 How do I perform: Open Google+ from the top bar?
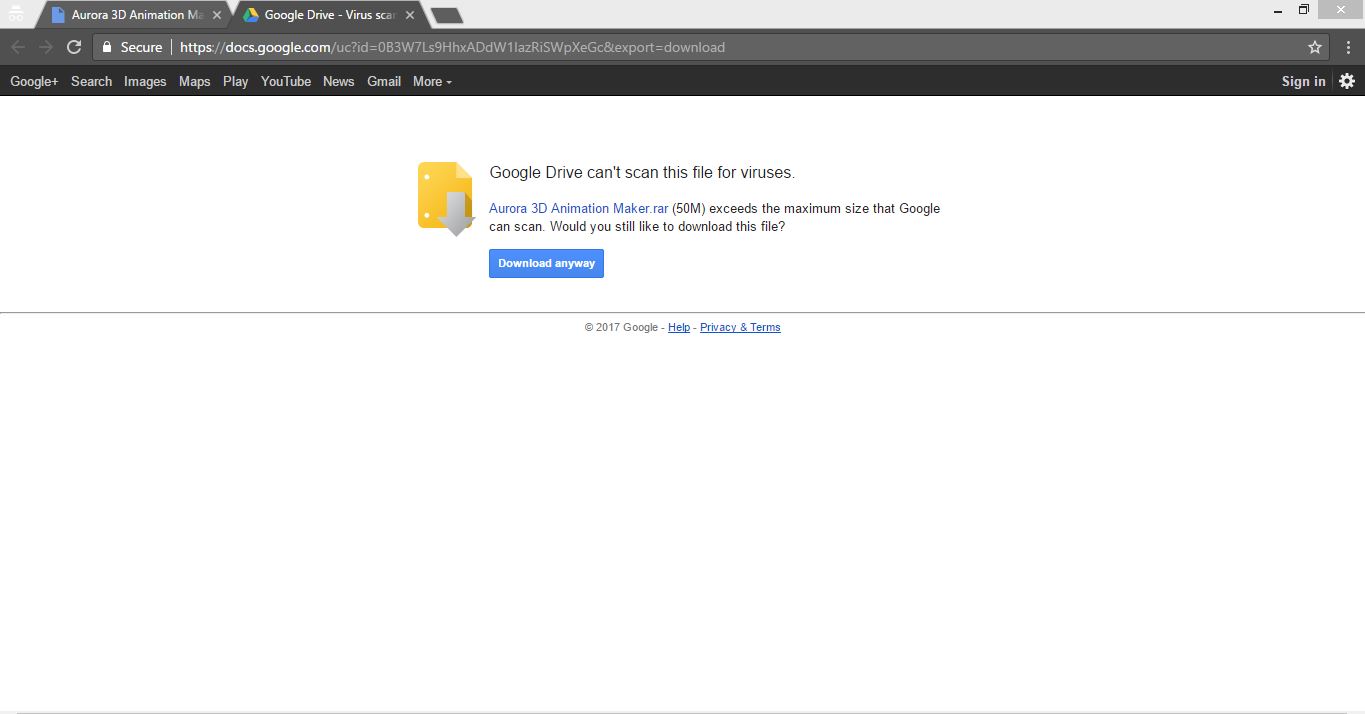tap(34, 81)
